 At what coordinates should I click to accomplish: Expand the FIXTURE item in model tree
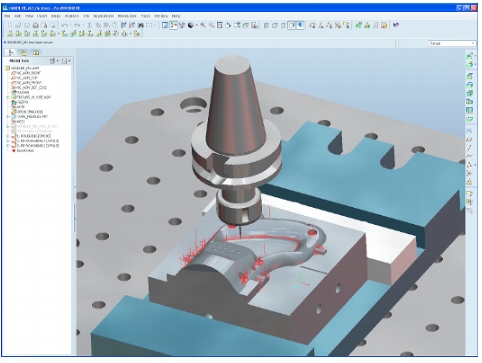[8, 97]
